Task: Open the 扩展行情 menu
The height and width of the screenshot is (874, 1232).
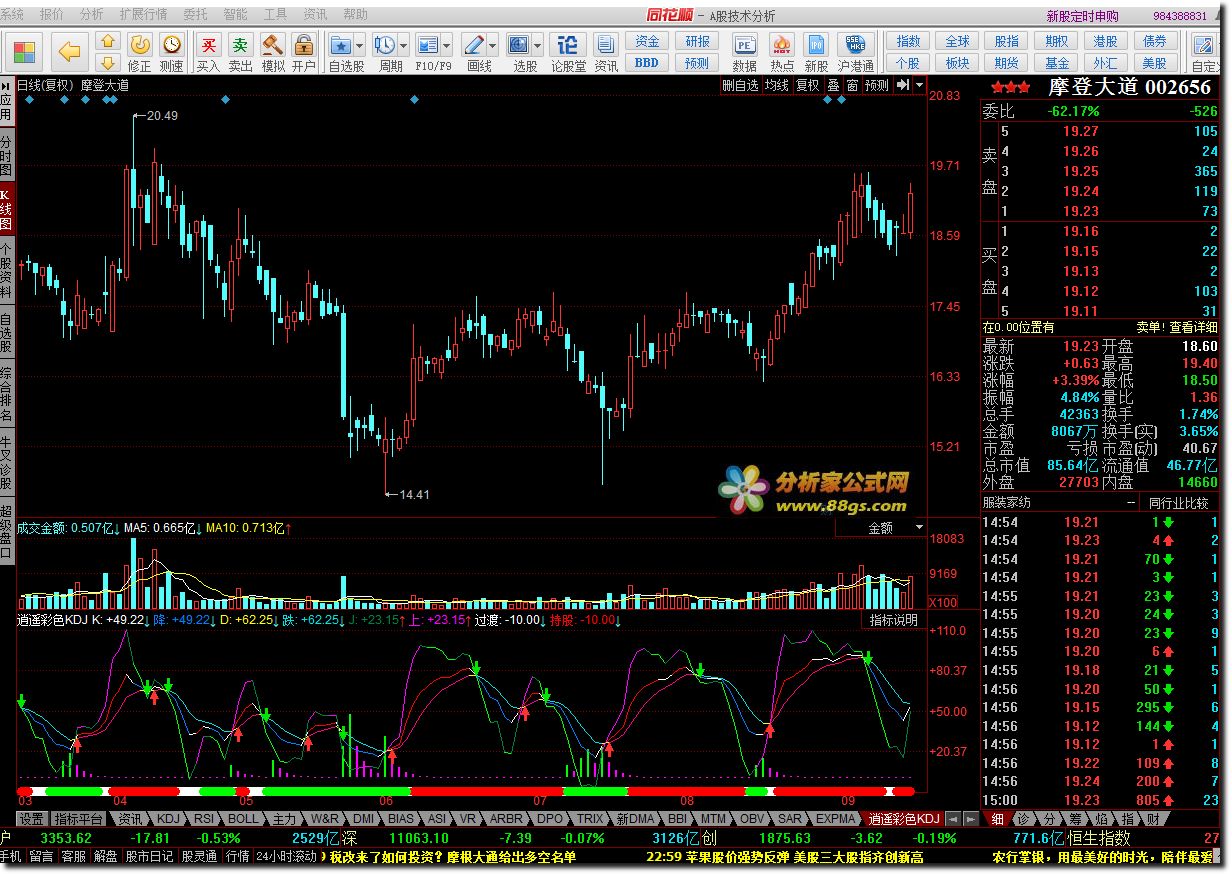Action: coord(143,15)
